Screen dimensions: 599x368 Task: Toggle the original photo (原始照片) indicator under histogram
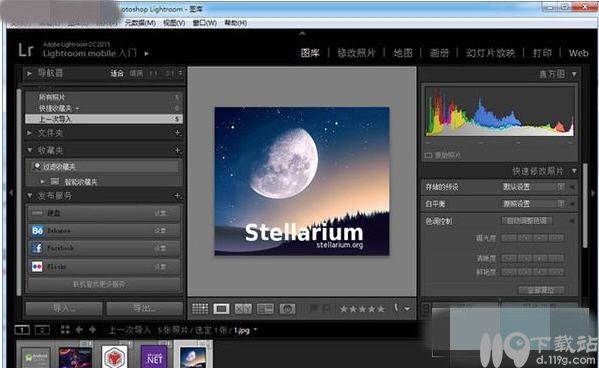[x=428, y=156]
